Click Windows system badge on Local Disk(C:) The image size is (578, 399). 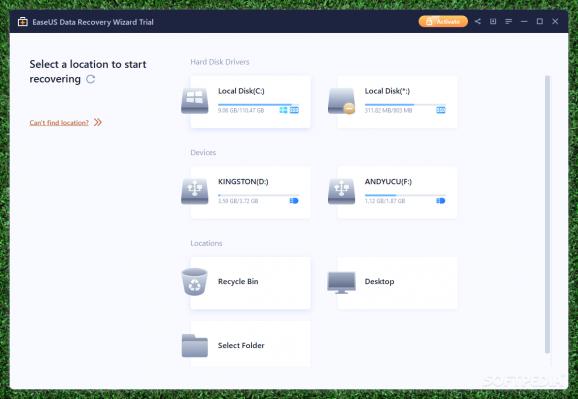point(283,110)
